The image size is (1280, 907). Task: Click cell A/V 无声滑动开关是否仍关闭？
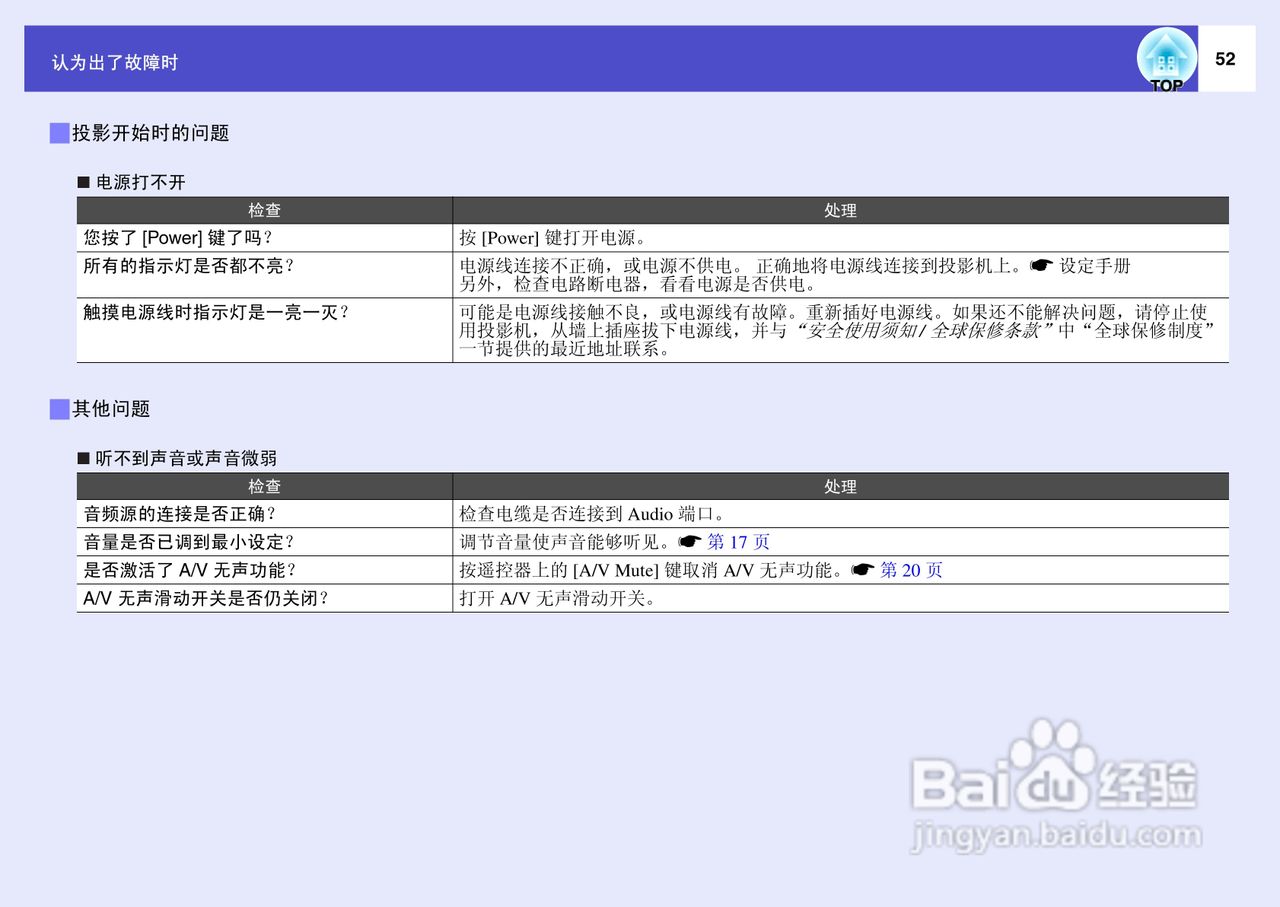265,598
